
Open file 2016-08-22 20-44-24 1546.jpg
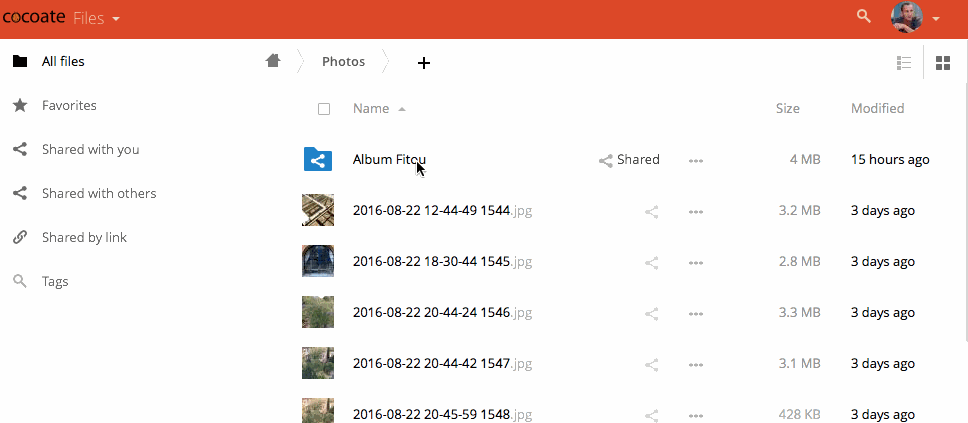tap(442, 312)
